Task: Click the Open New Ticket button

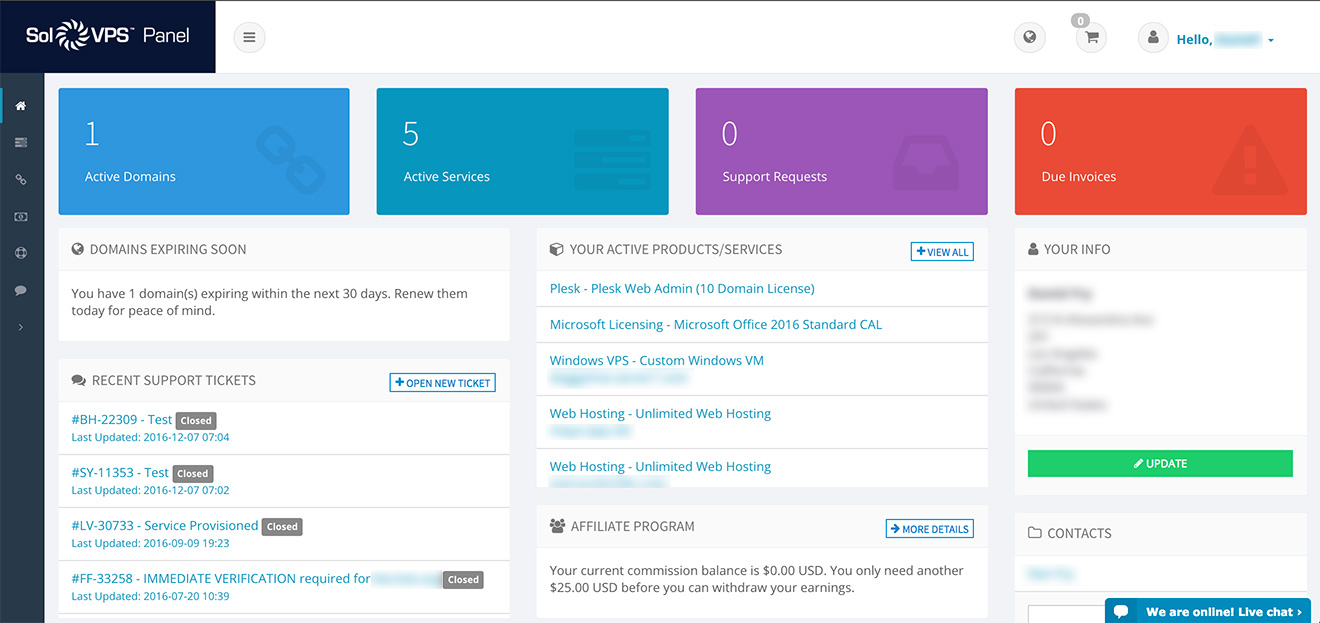Action: [442, 383]
